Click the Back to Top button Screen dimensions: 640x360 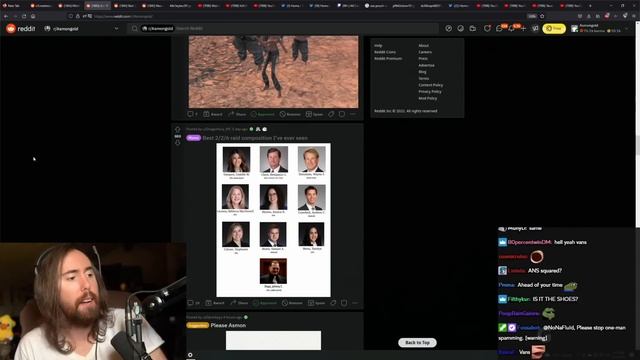[x=417, y=342]
